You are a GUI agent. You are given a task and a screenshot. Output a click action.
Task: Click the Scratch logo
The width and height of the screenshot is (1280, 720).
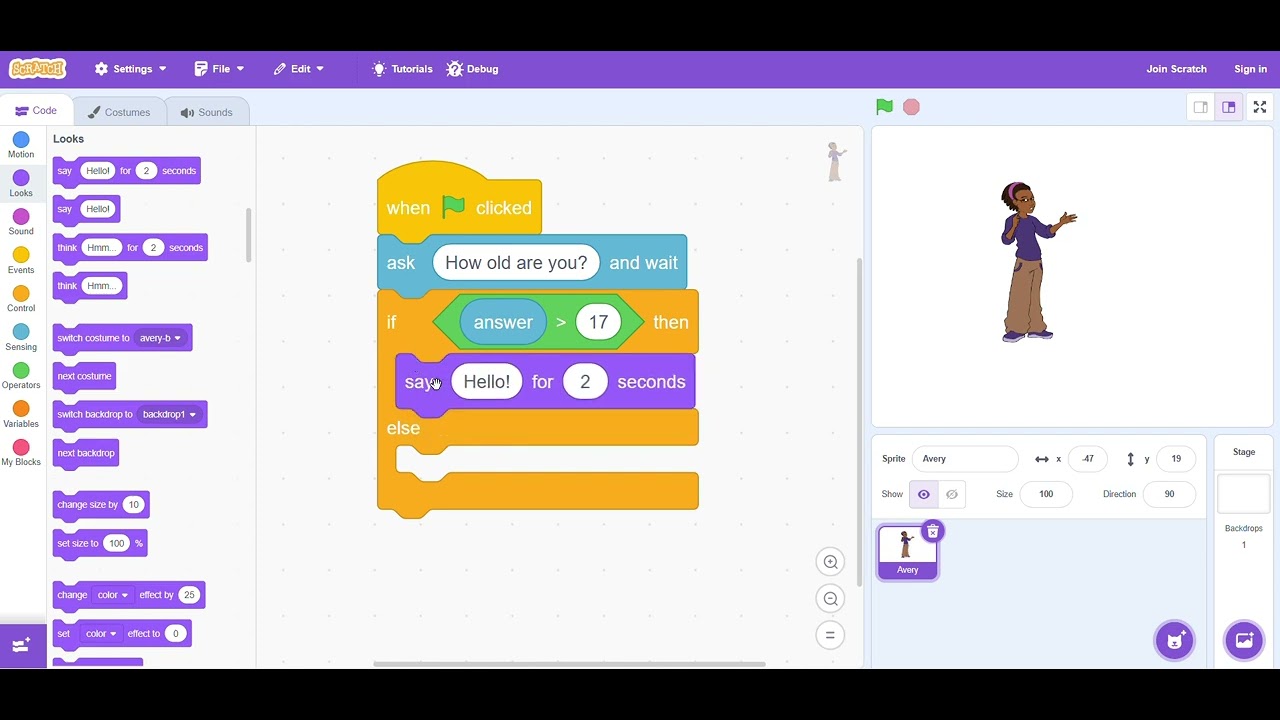click(38, 69)
